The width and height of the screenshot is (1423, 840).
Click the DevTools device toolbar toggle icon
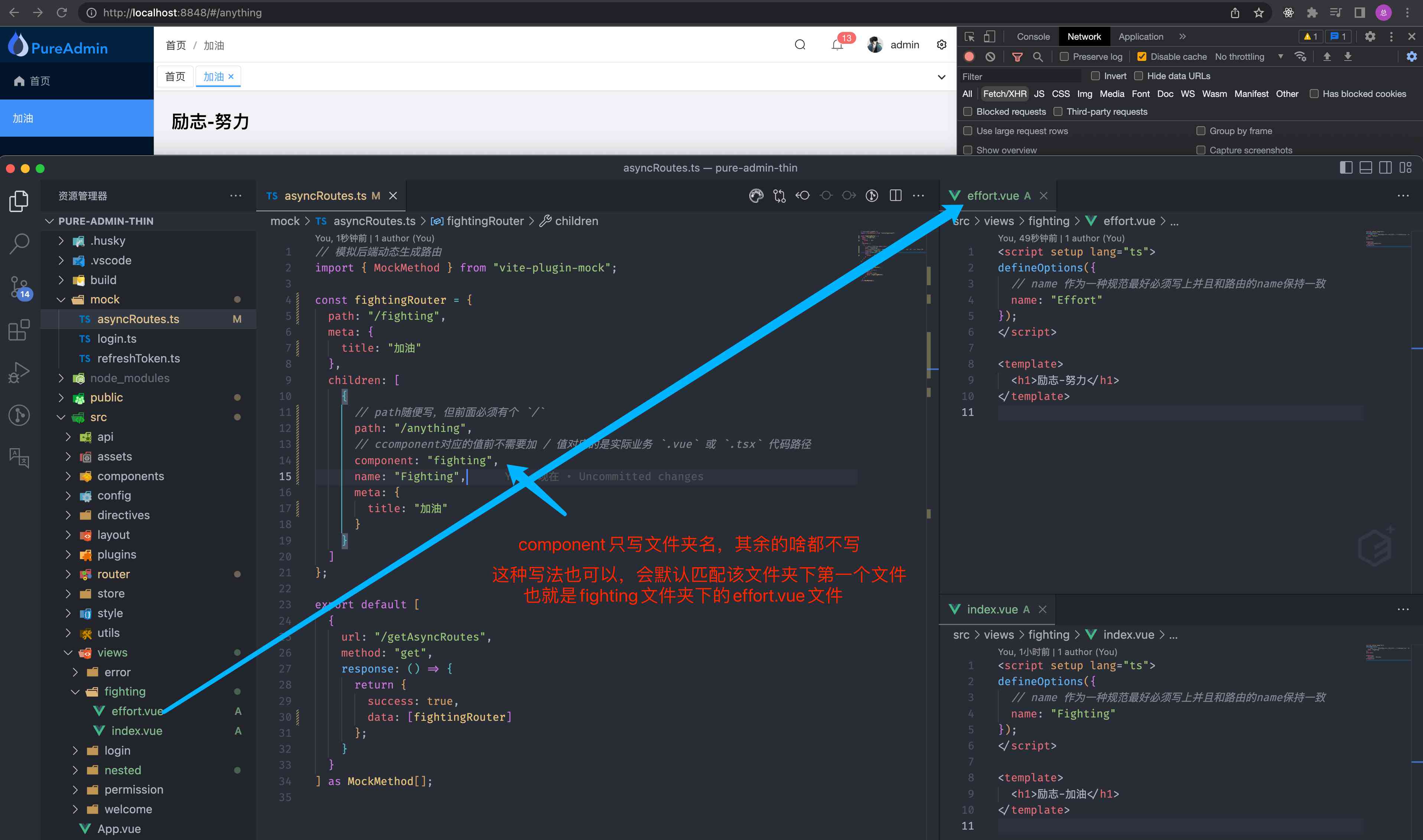[989, 37]
